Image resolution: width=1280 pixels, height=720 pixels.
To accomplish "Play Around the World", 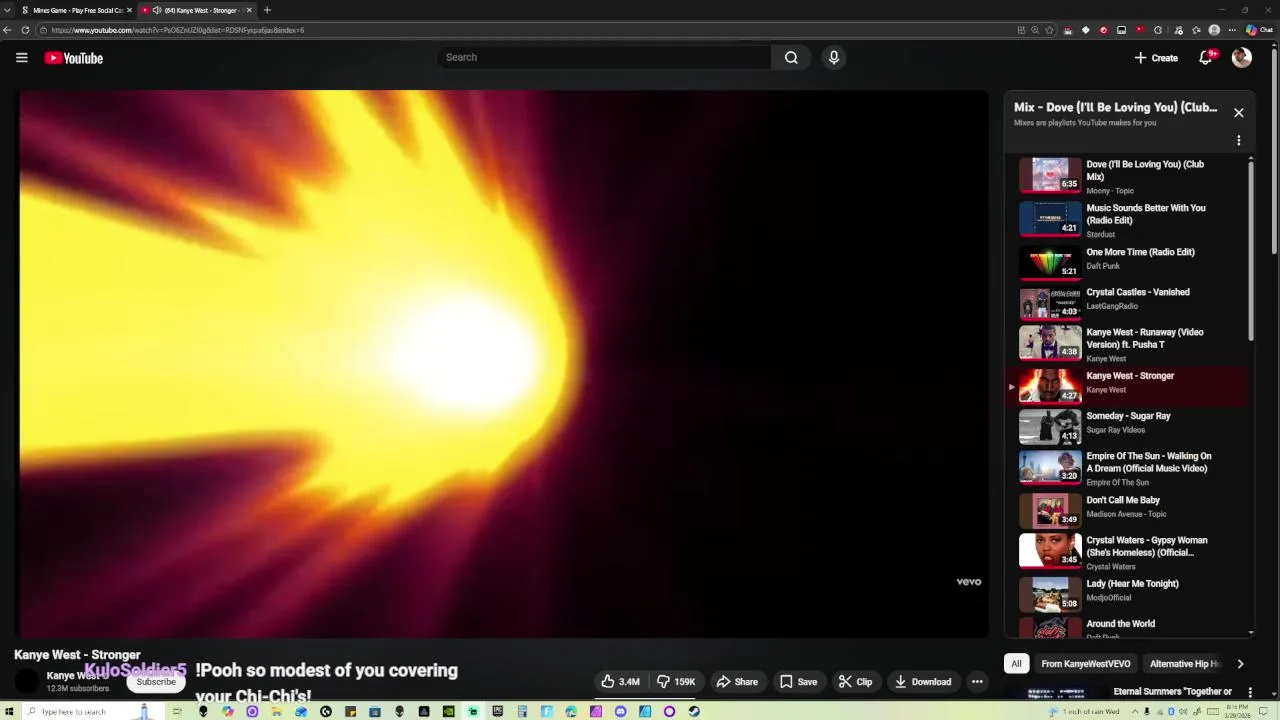I will click(1130, 628).
